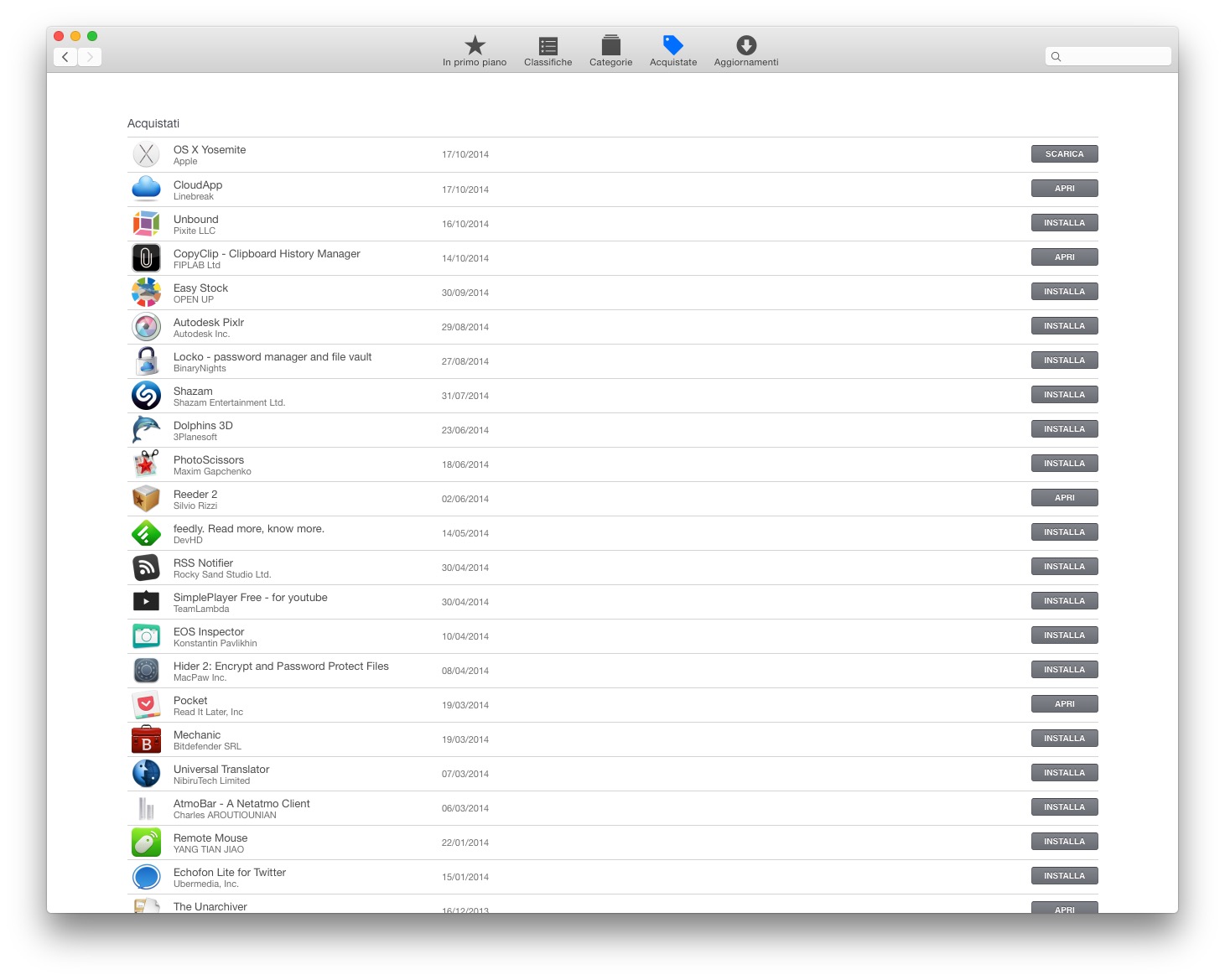Click Installa for RSS Notifier
The image size is (1225, 980).
tap(1065, 567)
